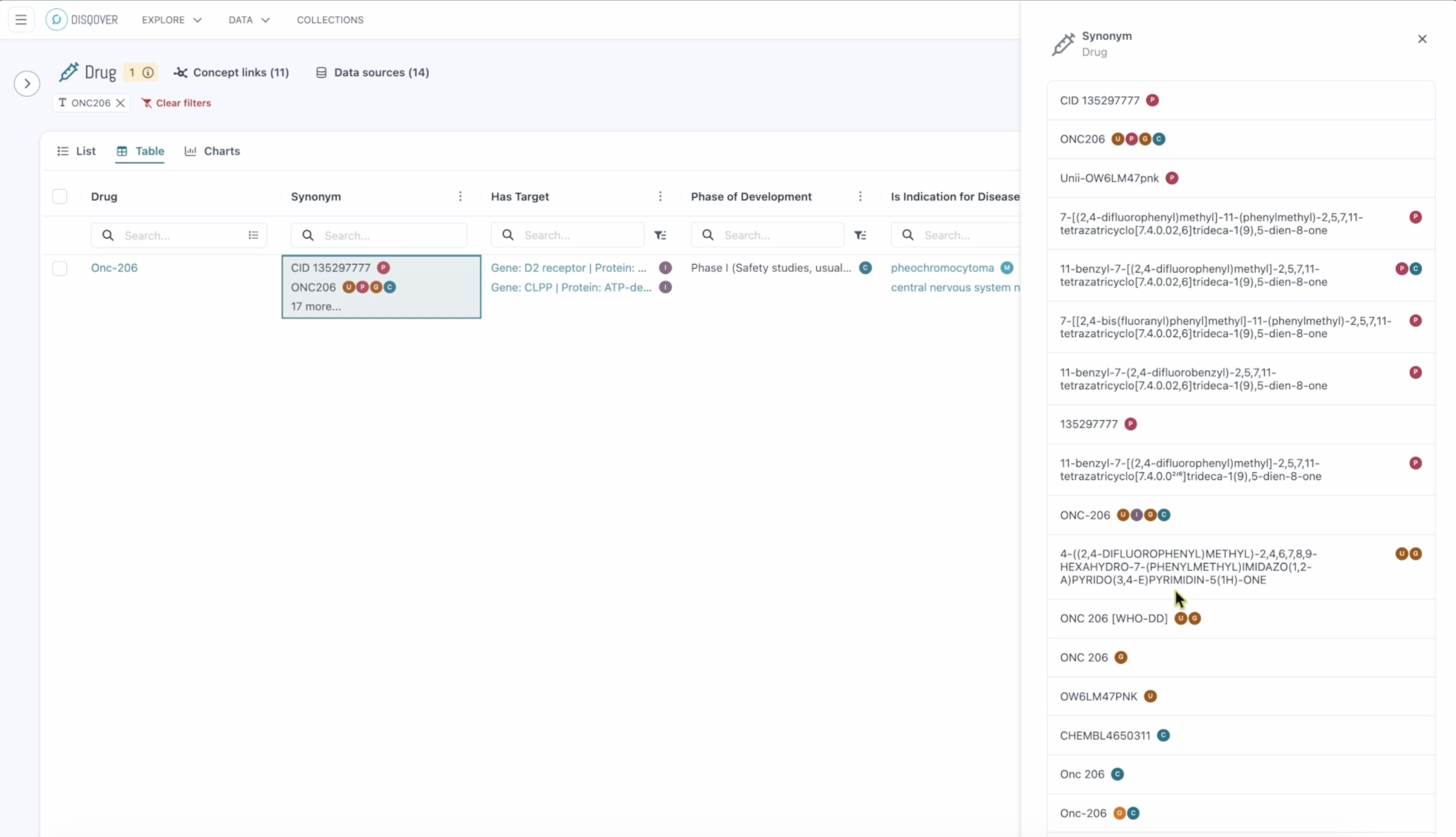This screenshot has height=837, width=1456.
Task: Open the hamburger menu icon
Action: (21, 19)
